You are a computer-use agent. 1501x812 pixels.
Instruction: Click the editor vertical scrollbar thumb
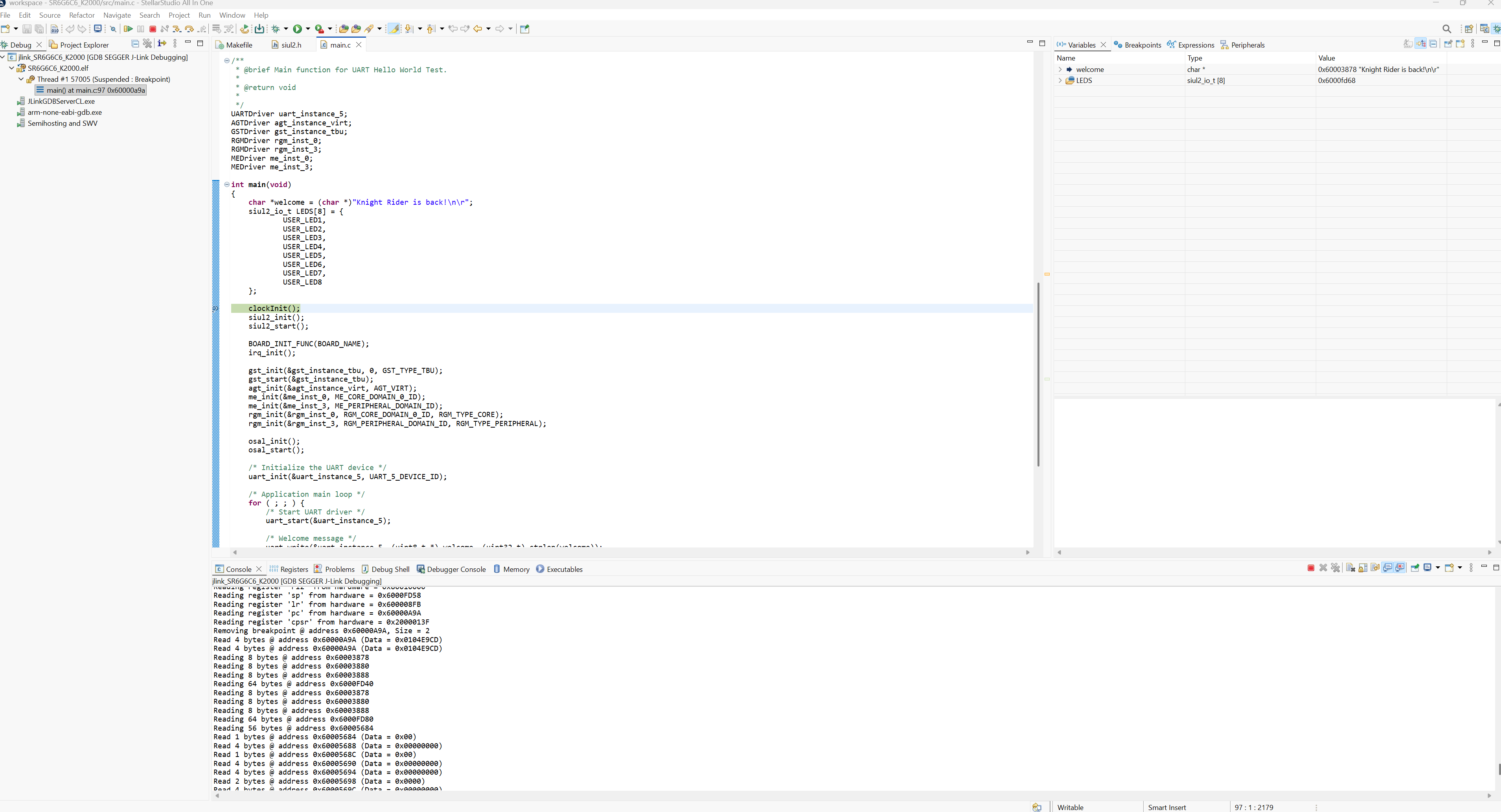click(x=1038, y=374)
